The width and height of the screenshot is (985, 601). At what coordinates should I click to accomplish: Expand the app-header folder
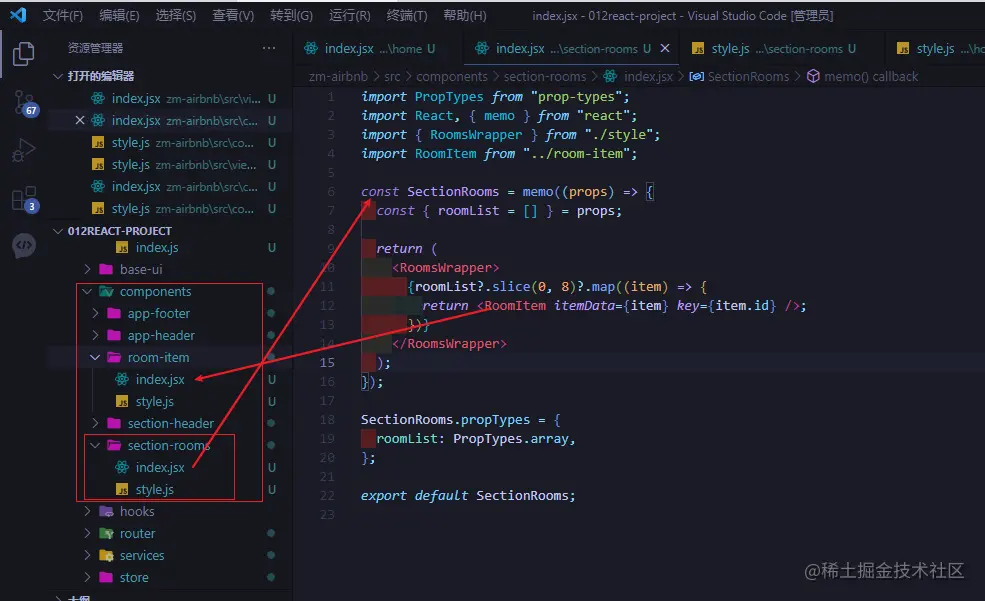[x=95, y=335]
